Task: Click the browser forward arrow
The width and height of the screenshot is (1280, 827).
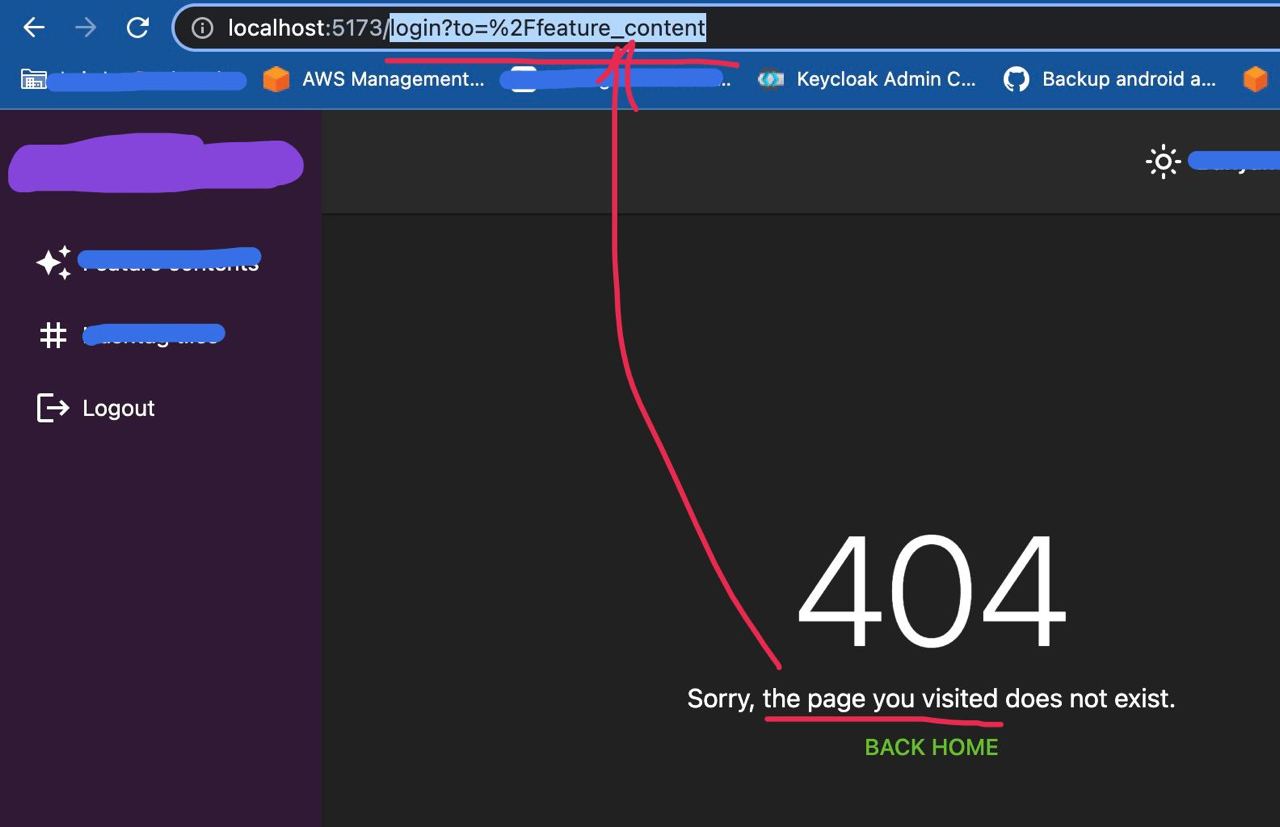Action: (86, 28)
